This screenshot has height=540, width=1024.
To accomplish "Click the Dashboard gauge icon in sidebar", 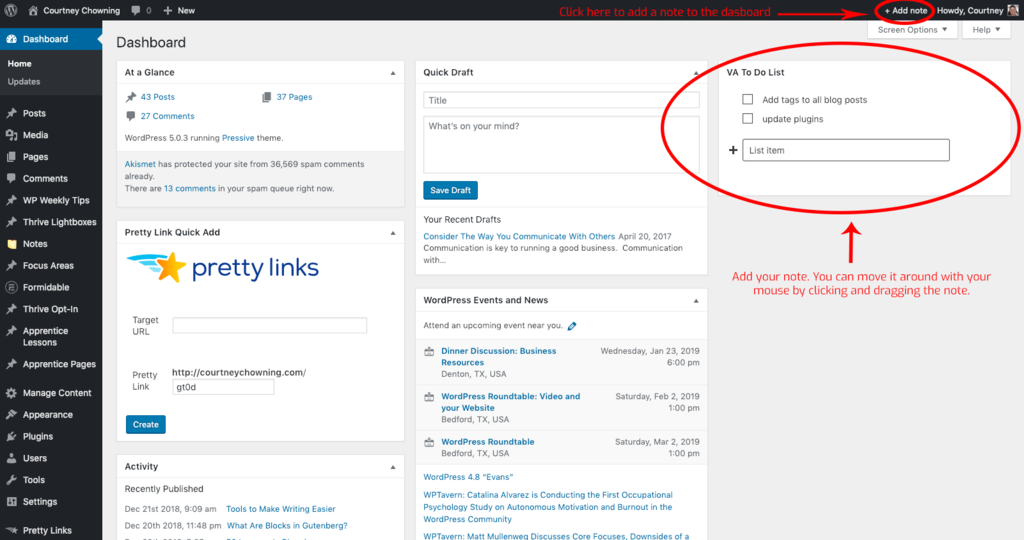I will coord(11,39).
